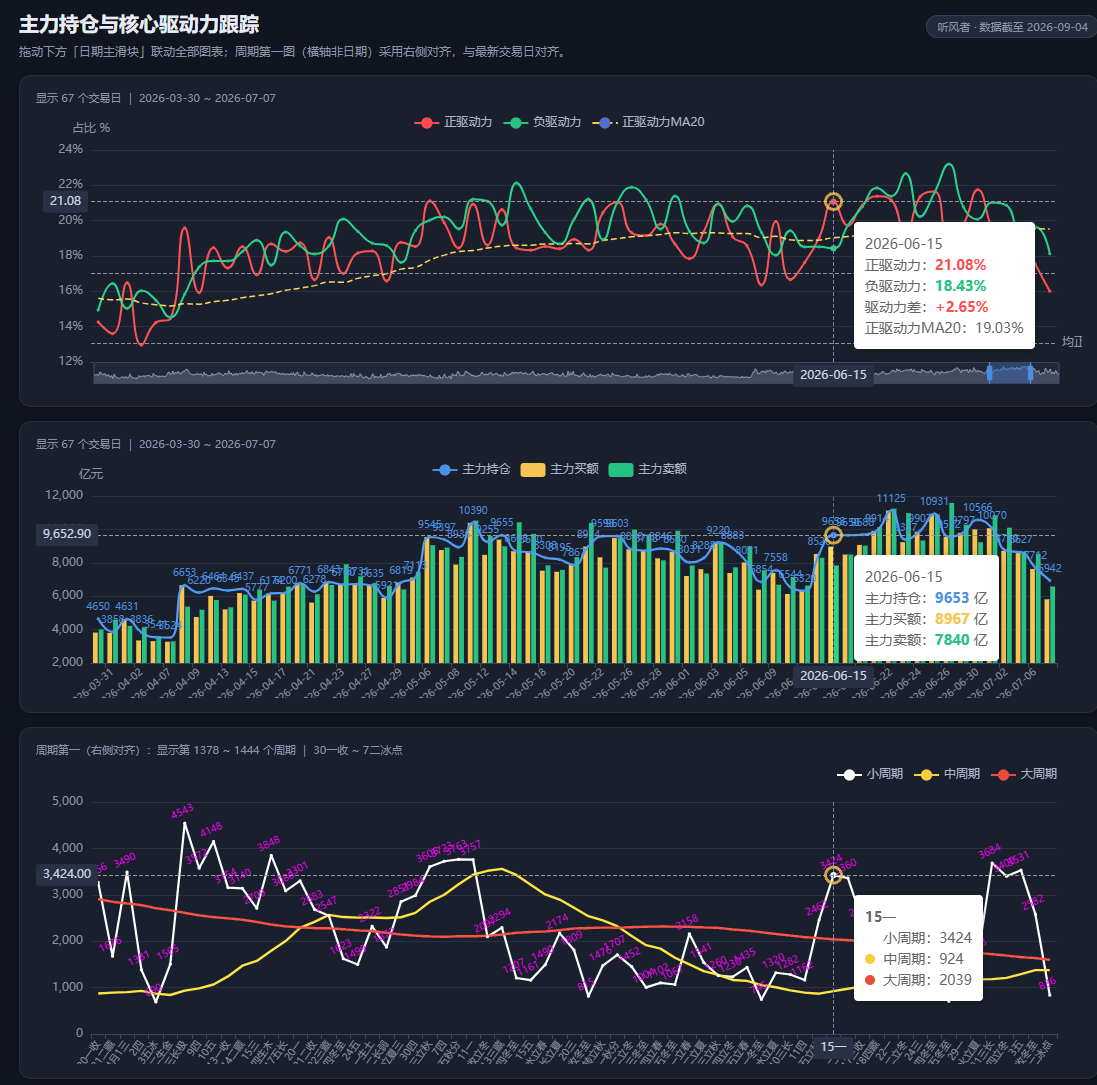This screenshot has width=1097, height=1085.
Task: Click the 6653 data label
Action: click(x=185, y=573)
